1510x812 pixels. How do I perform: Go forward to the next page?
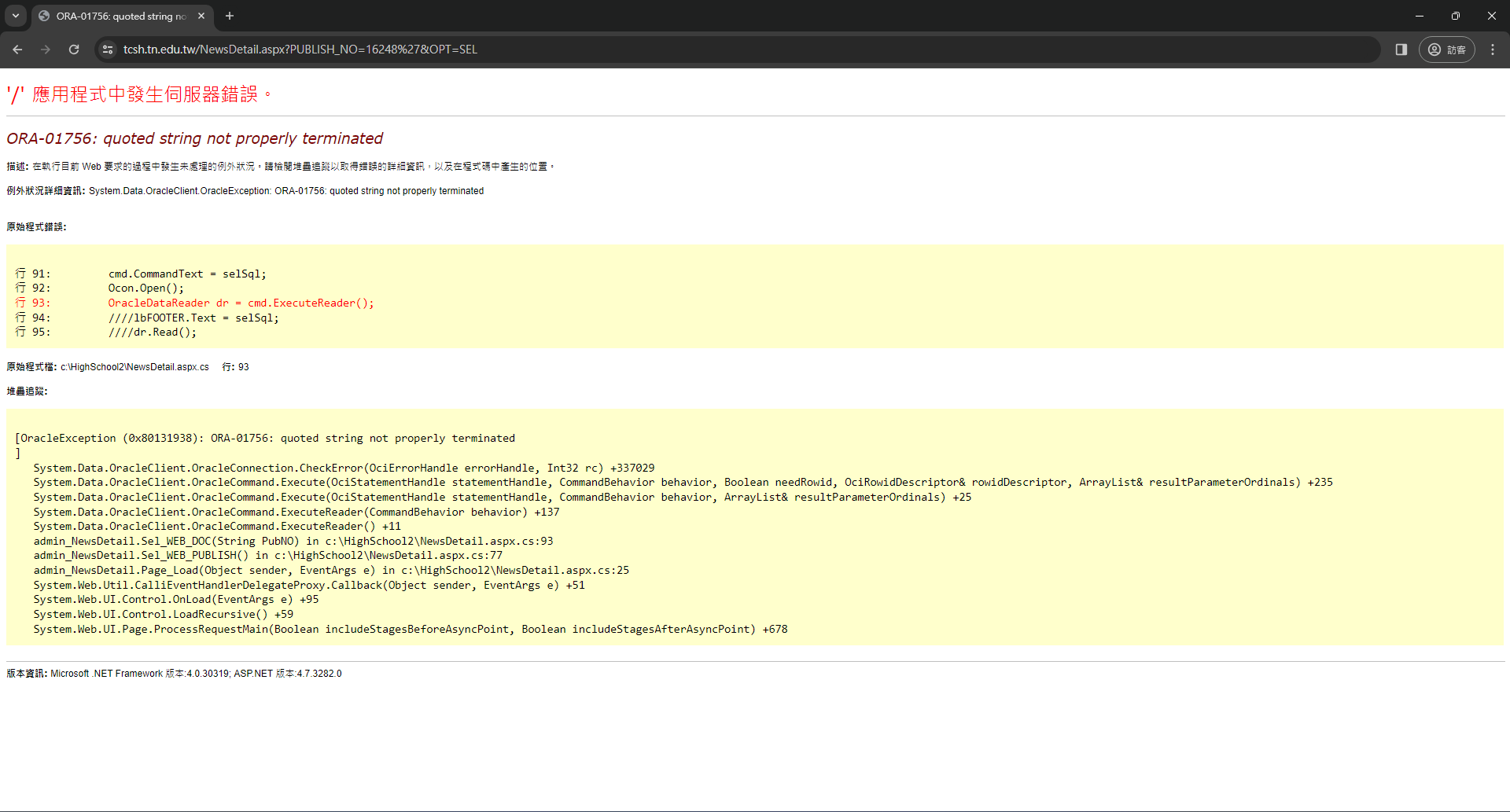tap(46, 50)
